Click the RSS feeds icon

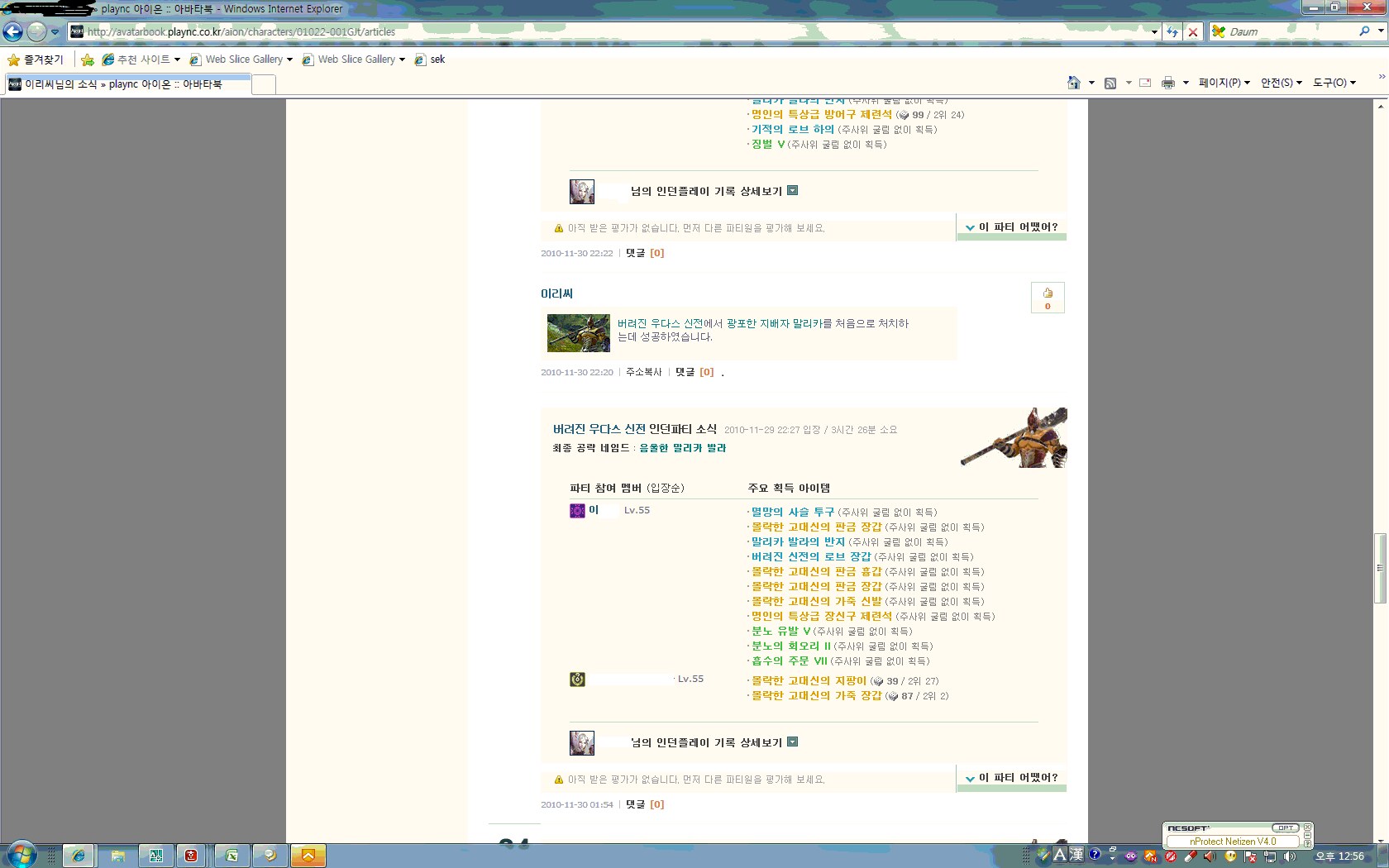coord(1110,83)
